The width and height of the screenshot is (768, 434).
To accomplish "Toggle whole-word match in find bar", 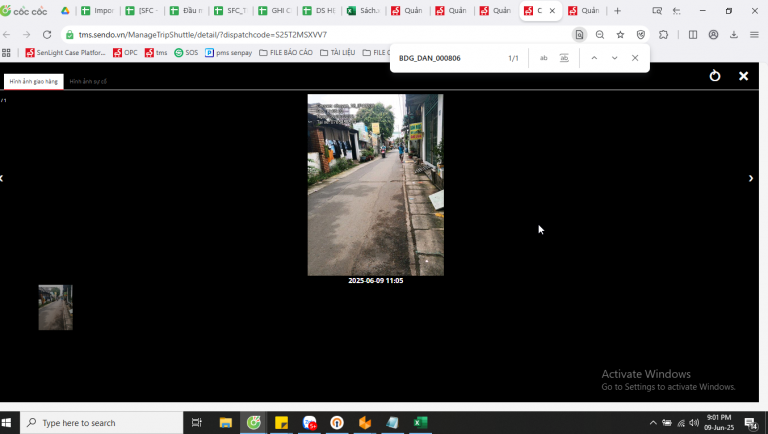I will click(x=564, y=58).
